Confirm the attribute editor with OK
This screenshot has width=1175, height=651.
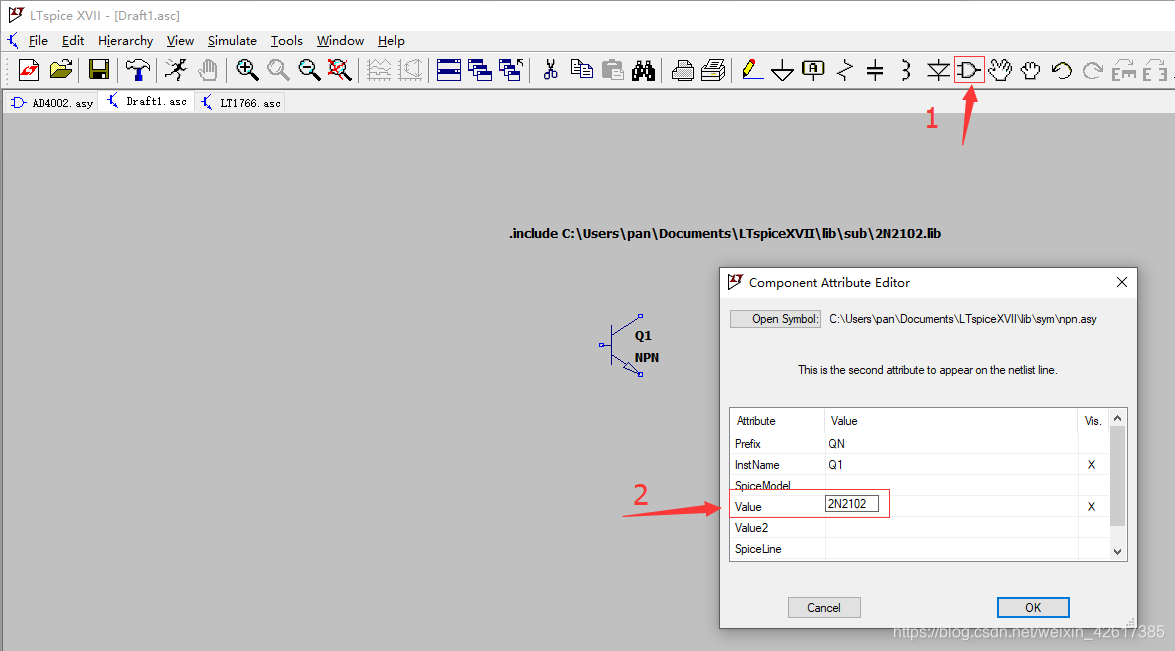pos(1033,608)
